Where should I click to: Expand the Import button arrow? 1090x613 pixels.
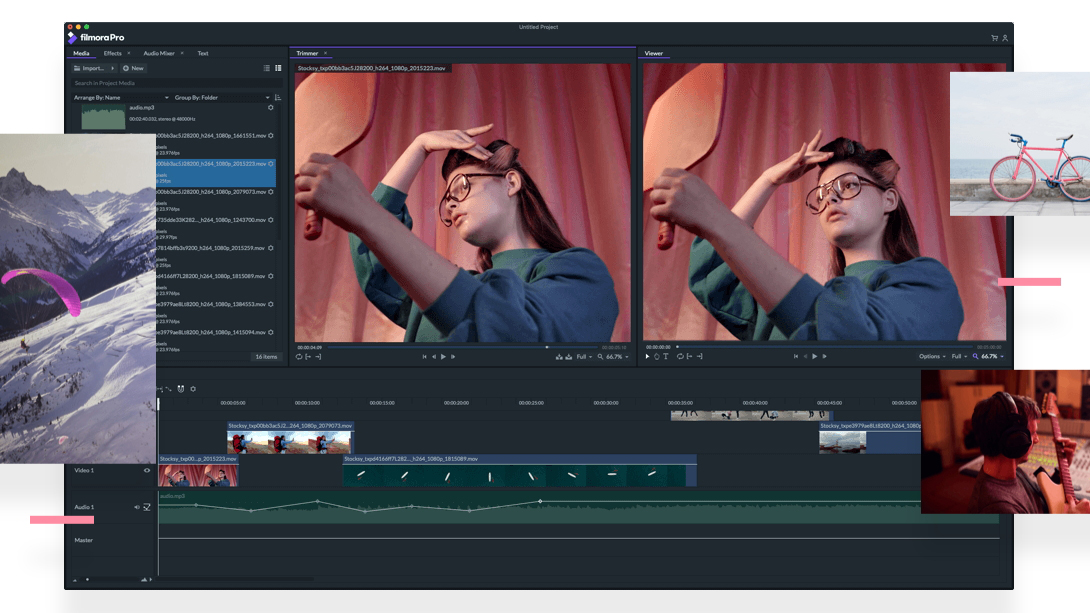point(112,68)
